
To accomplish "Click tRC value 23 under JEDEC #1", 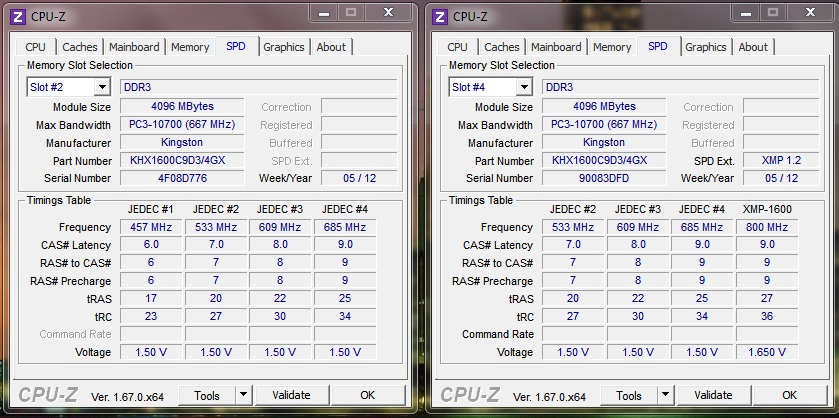I will [x=151, y=316].
